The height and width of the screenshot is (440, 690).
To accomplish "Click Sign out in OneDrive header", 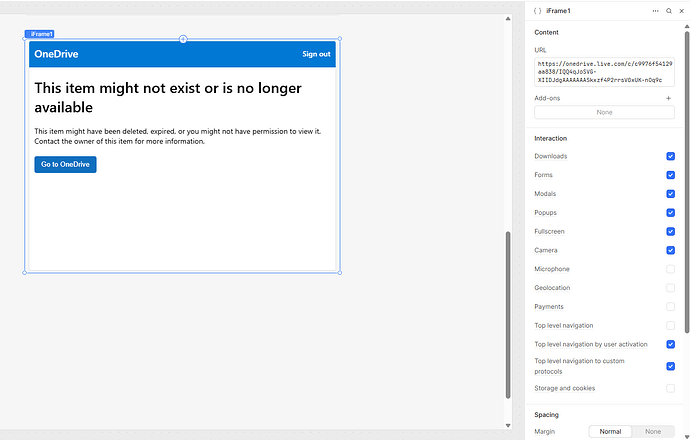I will pos(316,54).
